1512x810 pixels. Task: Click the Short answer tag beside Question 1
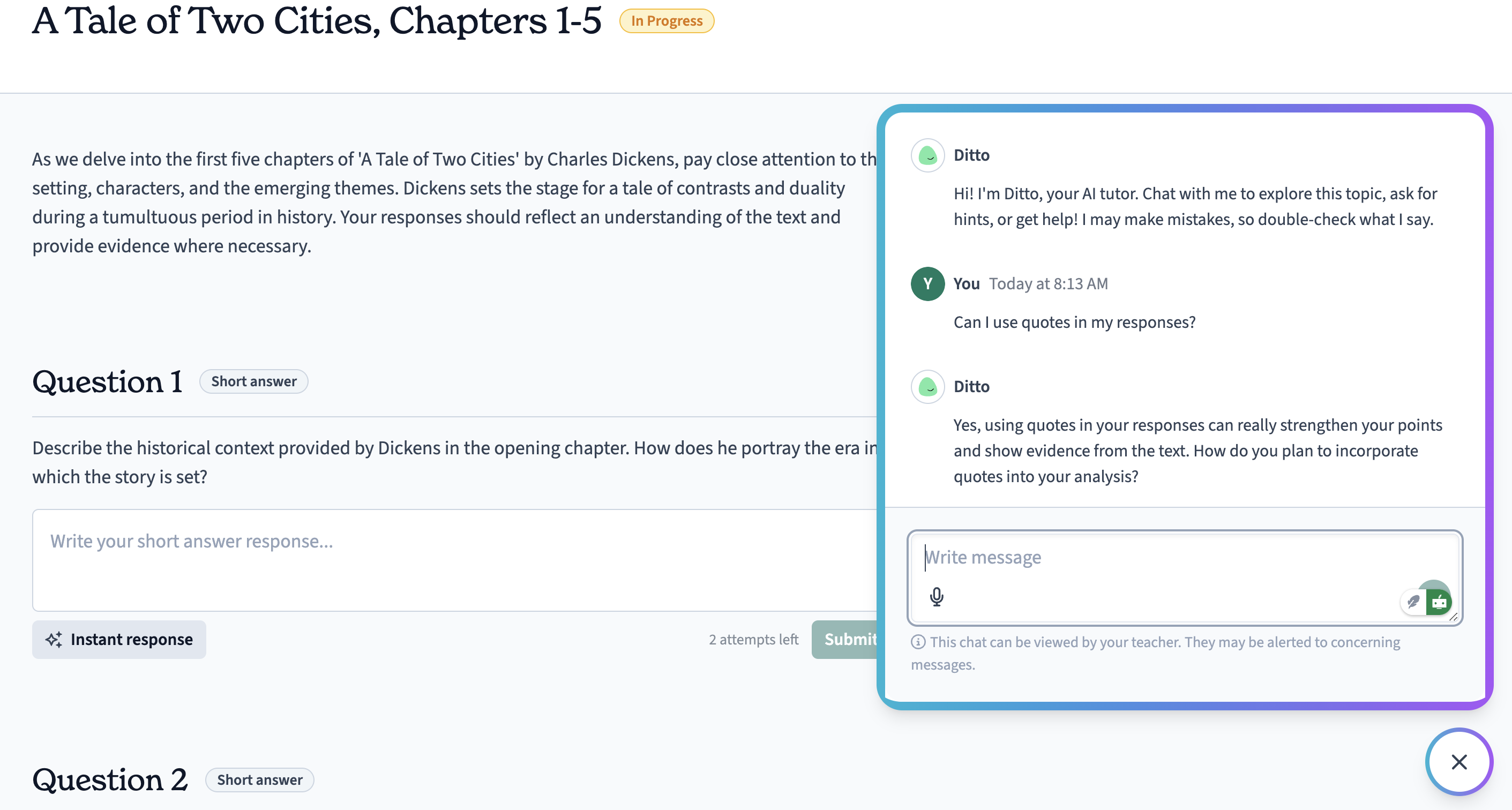point(253,381)
